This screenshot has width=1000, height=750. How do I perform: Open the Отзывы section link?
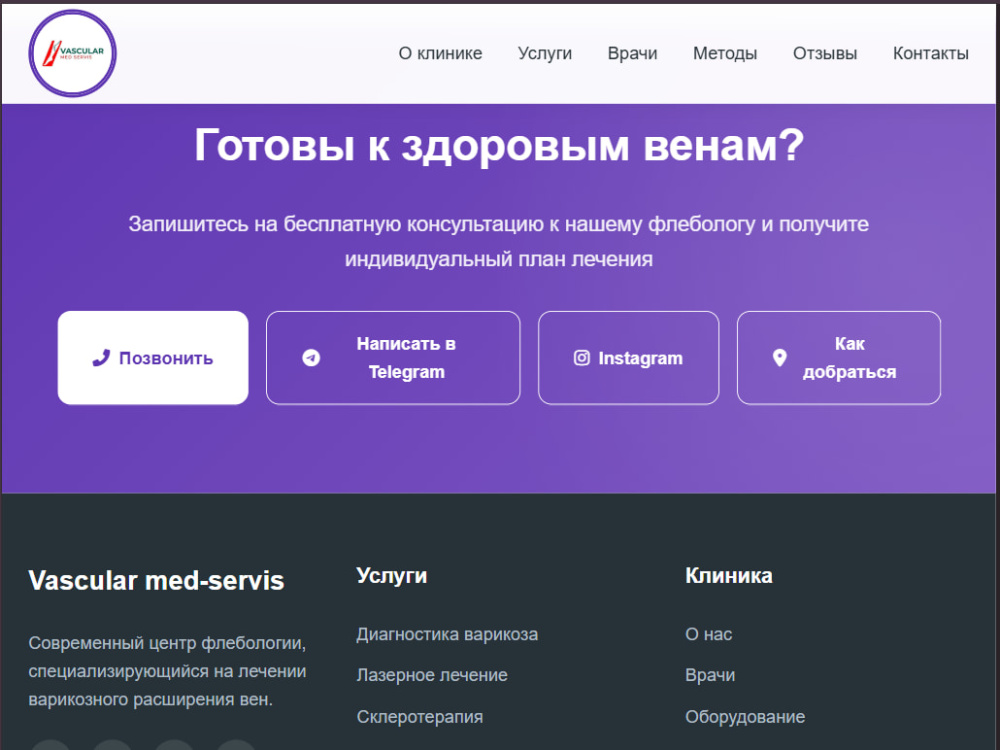coord(825,54)
